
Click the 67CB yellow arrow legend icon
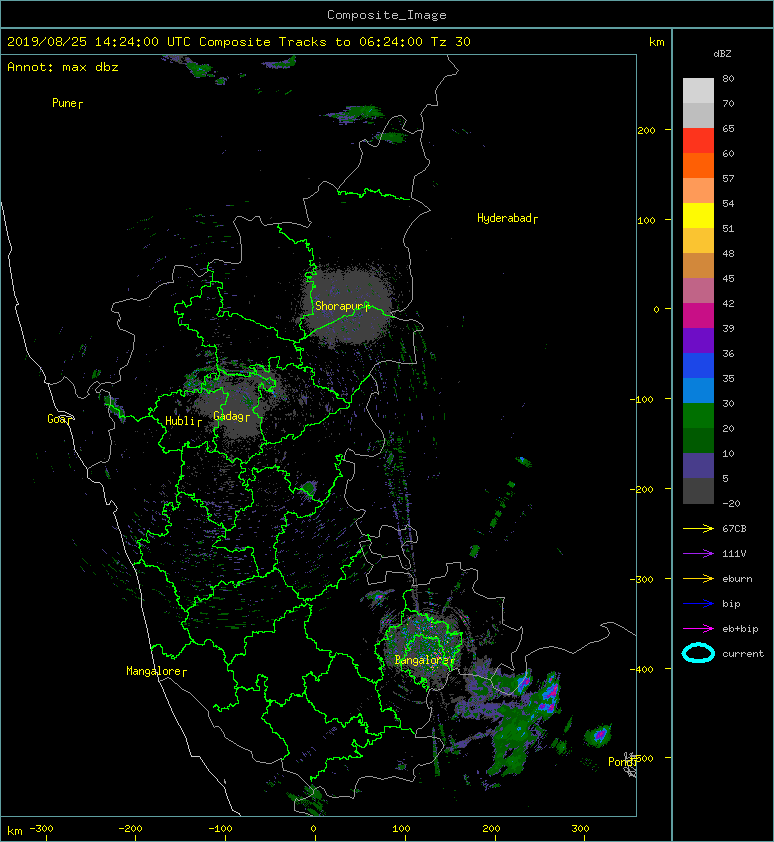[698, 529]
